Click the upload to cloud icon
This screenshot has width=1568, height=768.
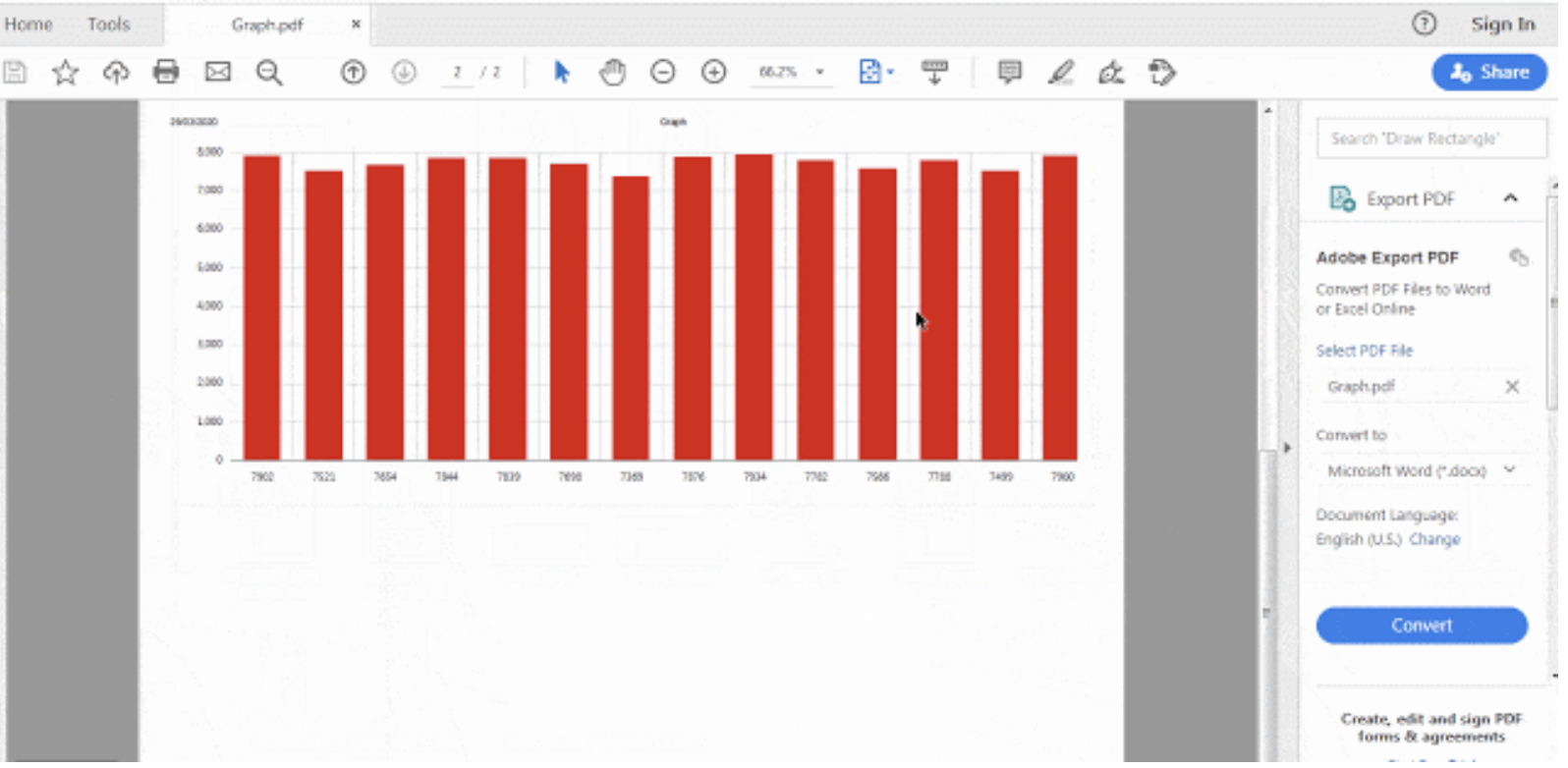pyautogui.click(x=116, y=73)
